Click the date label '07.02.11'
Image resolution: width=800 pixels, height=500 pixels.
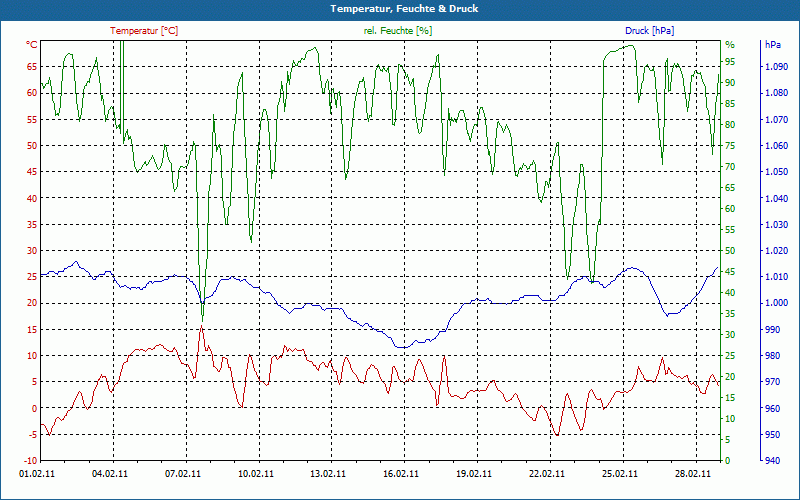point(183,474)
